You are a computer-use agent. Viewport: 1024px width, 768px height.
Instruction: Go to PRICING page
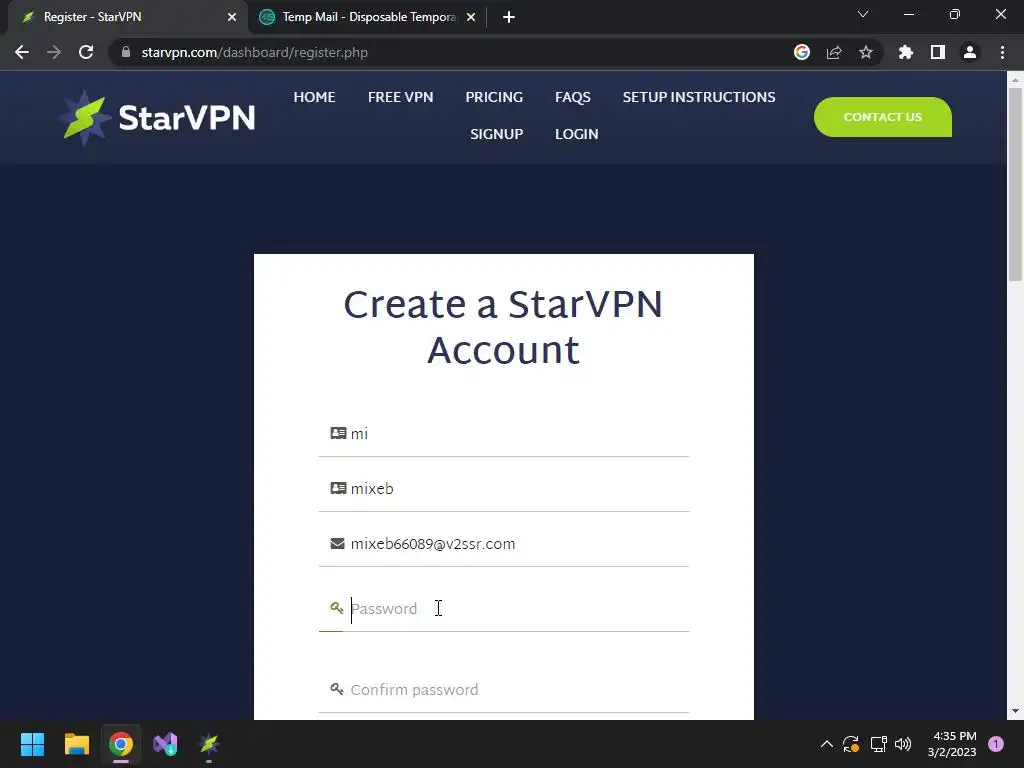(494, 97)
